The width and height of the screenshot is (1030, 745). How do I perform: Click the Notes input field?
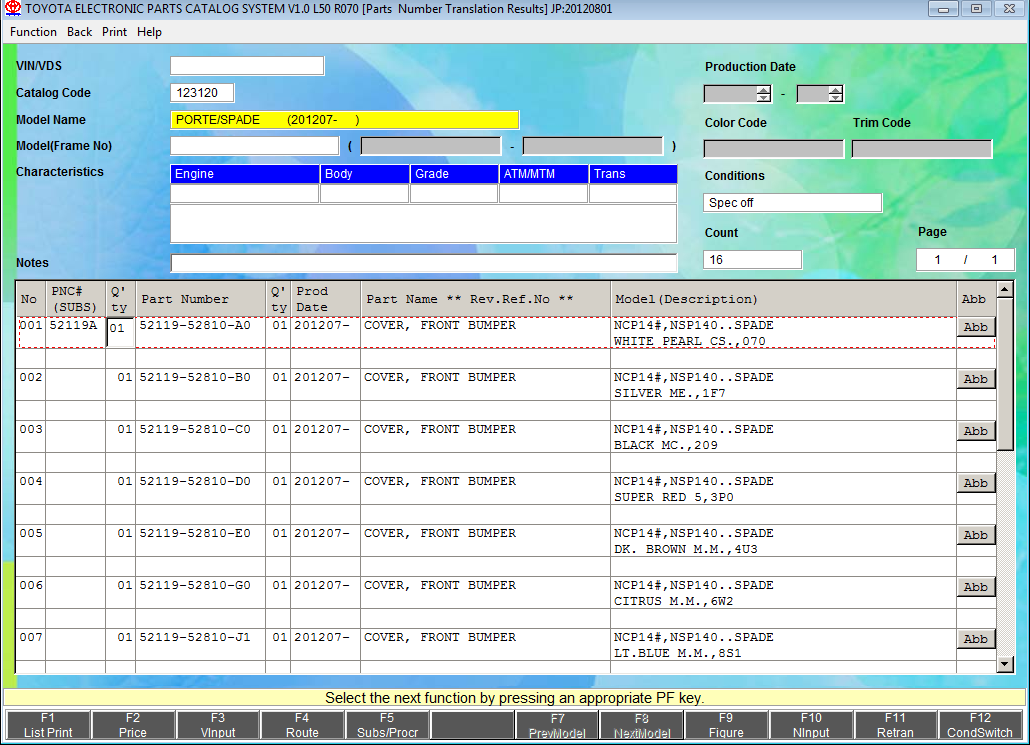click(424, 263)
